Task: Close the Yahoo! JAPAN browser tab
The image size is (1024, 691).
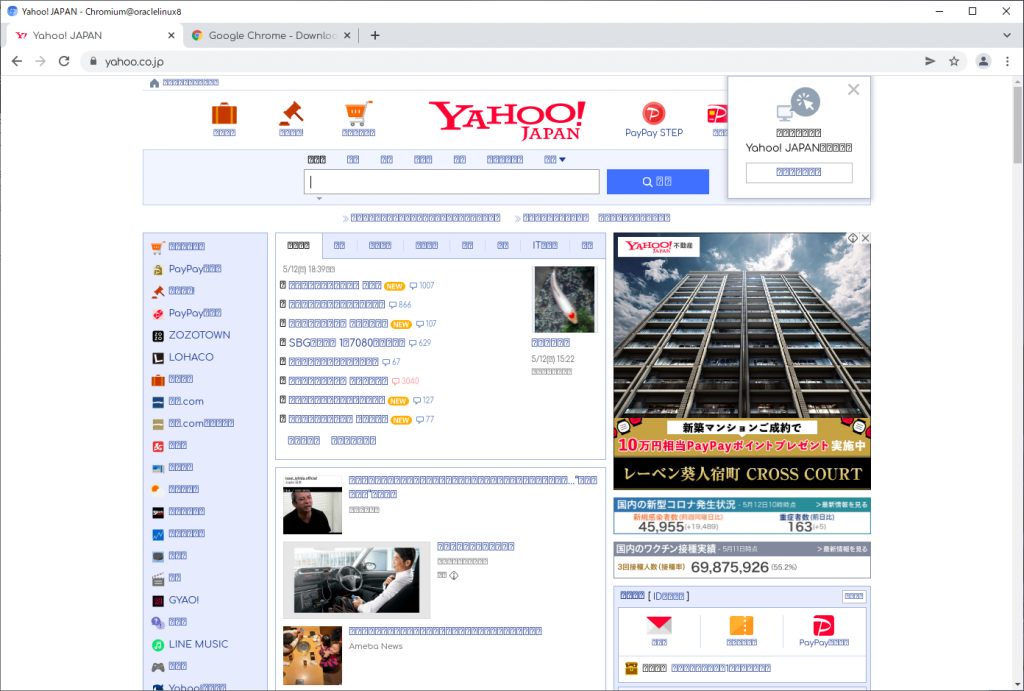Action: (x=171, y=35)
